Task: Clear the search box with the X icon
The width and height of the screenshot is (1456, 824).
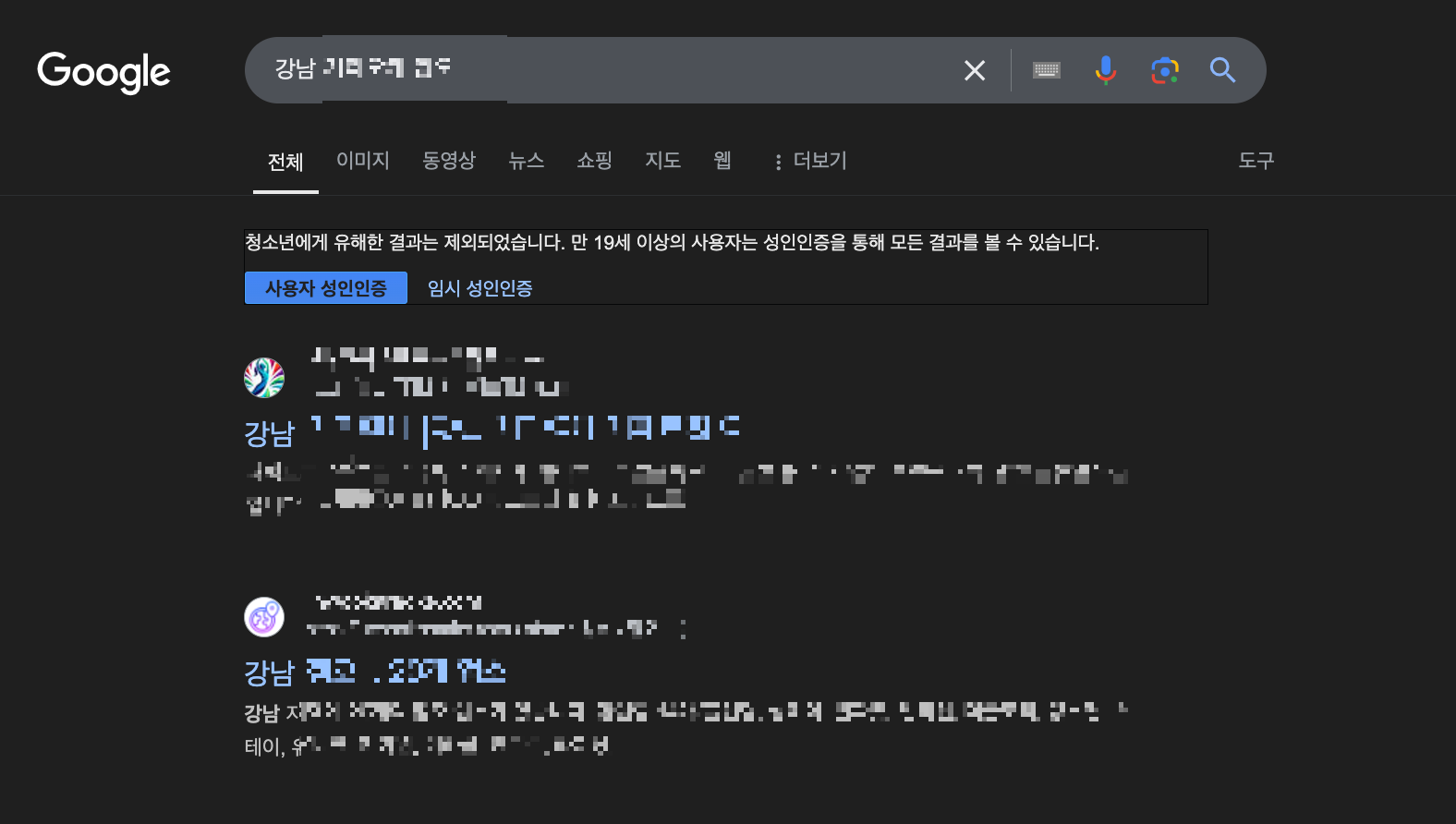Action: (975, 70)
